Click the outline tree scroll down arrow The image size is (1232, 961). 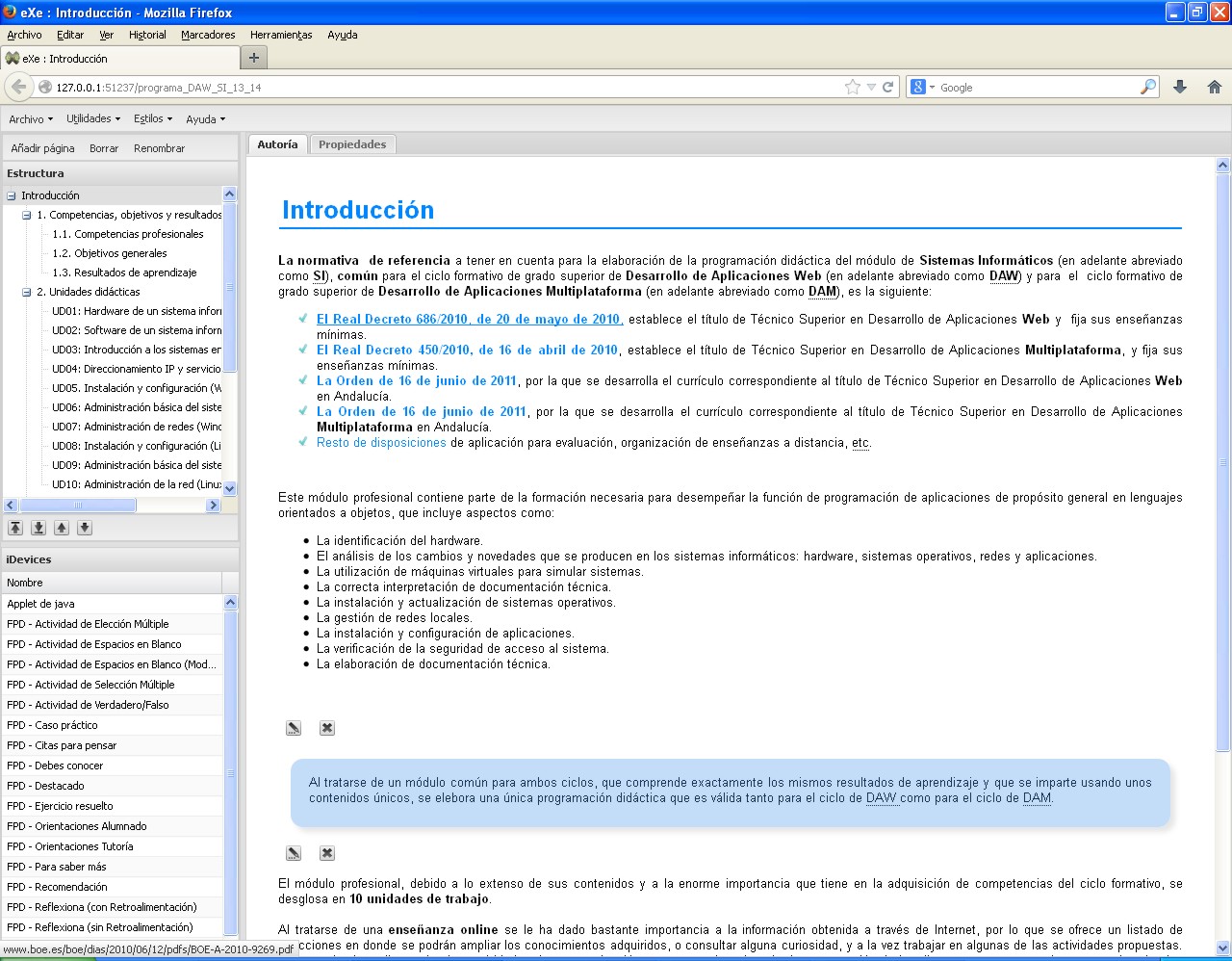(229, 488)
